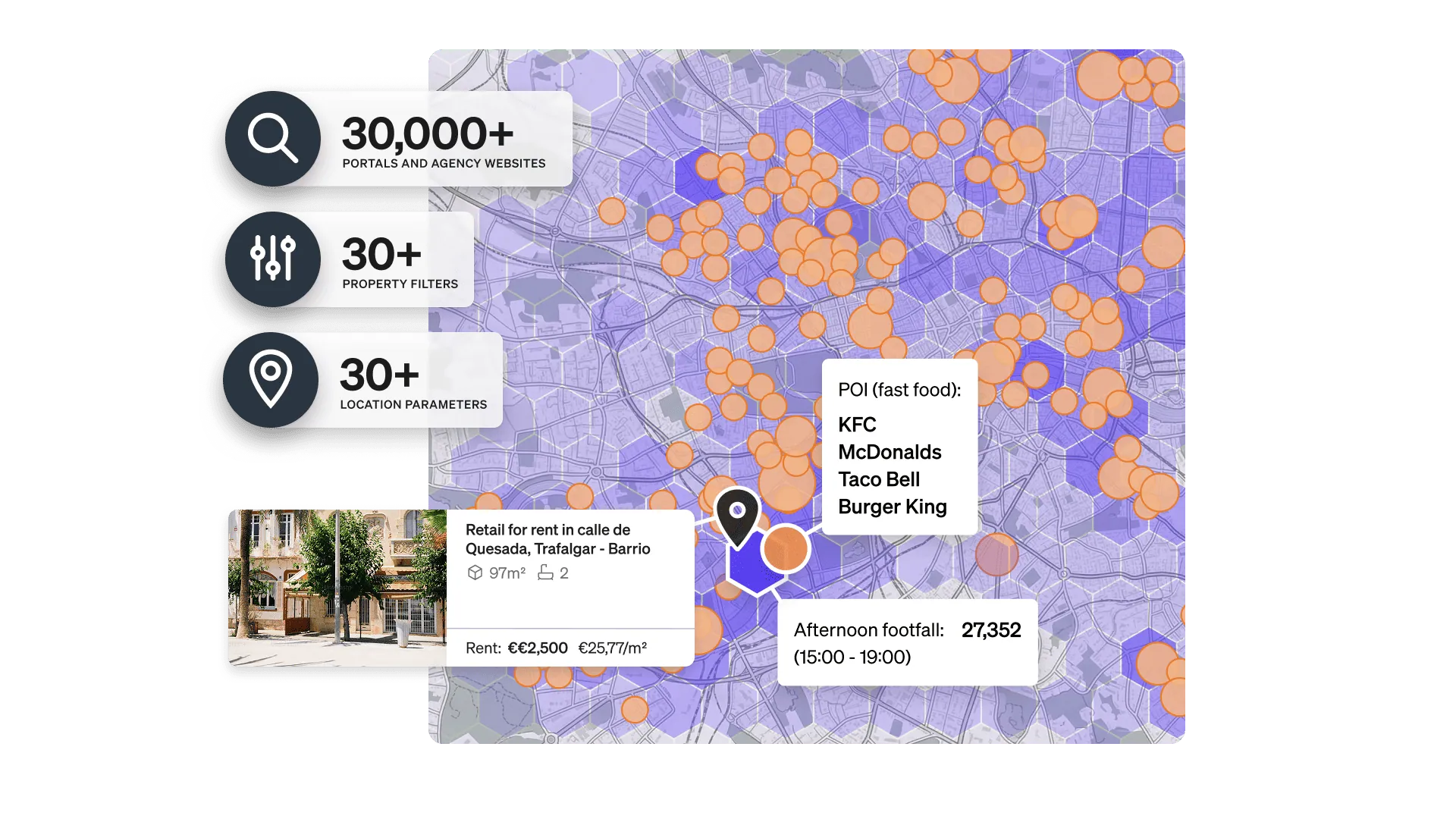Click the 30,000+ portals statistic
This screenshot has width=1456, height=819.
click(x=428, y=133)
